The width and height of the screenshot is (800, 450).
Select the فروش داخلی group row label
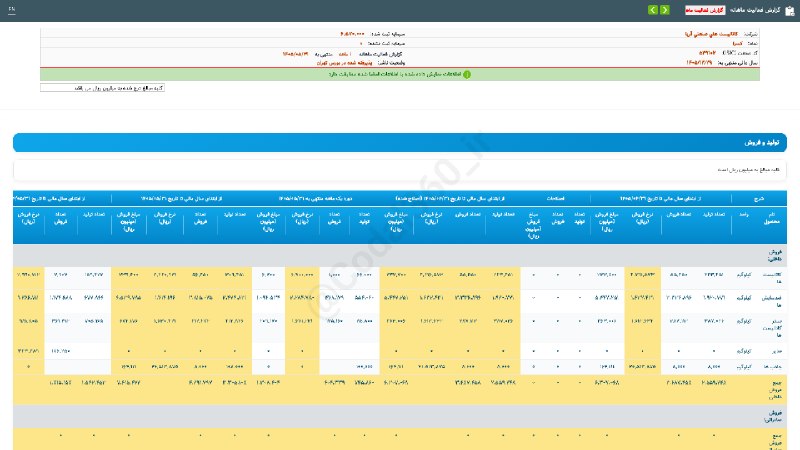pyautogui.click(x=774, y=256)
